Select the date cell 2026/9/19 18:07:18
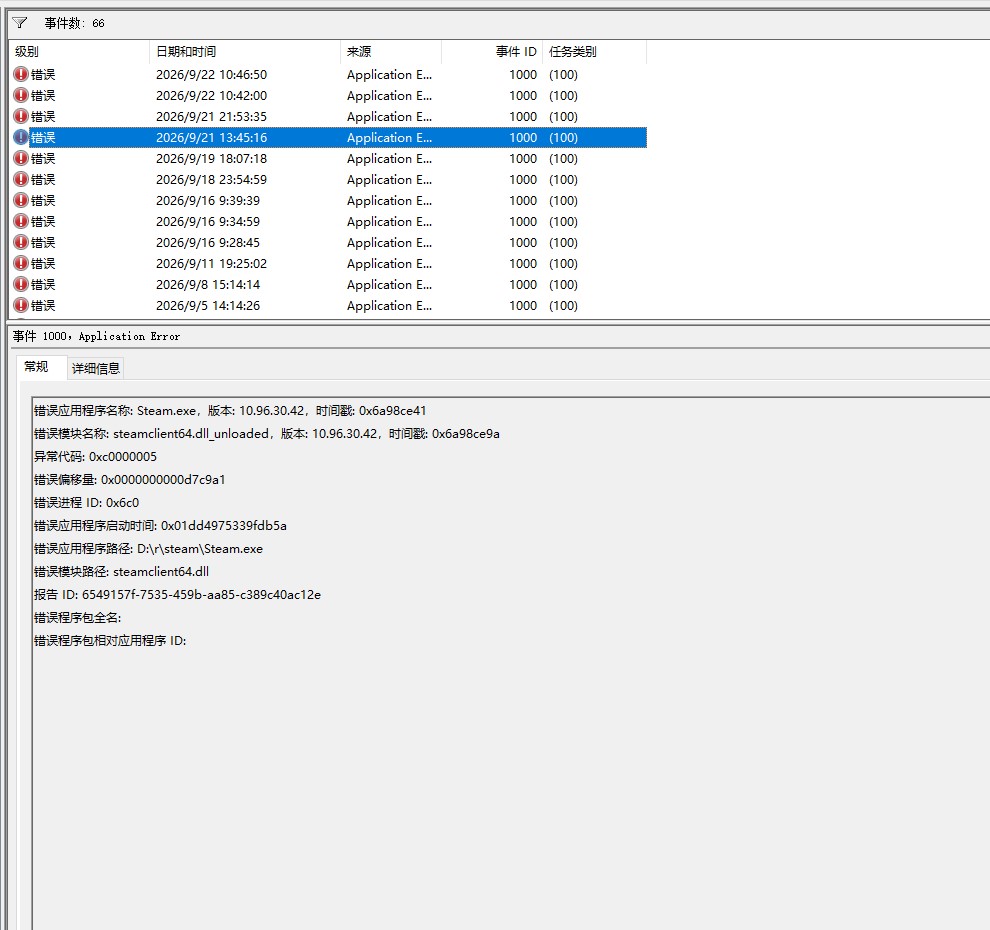The height and width of the screenshot is (930, 990). (x=212, y=158)
